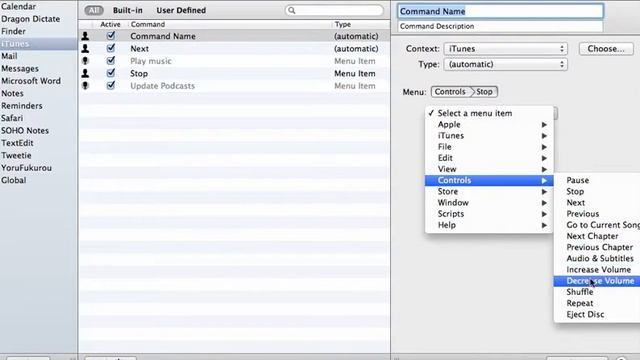The width and height of the screenshot is (640, 360).
Task: Click the user icon beside the Next command
Action: (85, 49)
